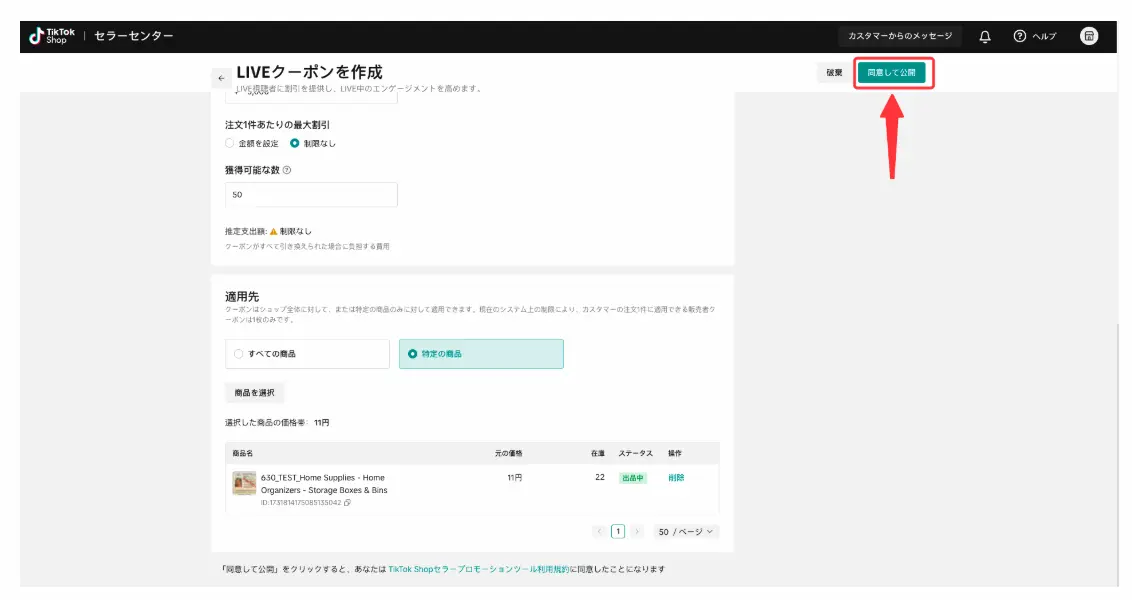This screenshot has height=600, width=1132.
Task: Select the 制限なし radio option
Action: coord(295,143)
